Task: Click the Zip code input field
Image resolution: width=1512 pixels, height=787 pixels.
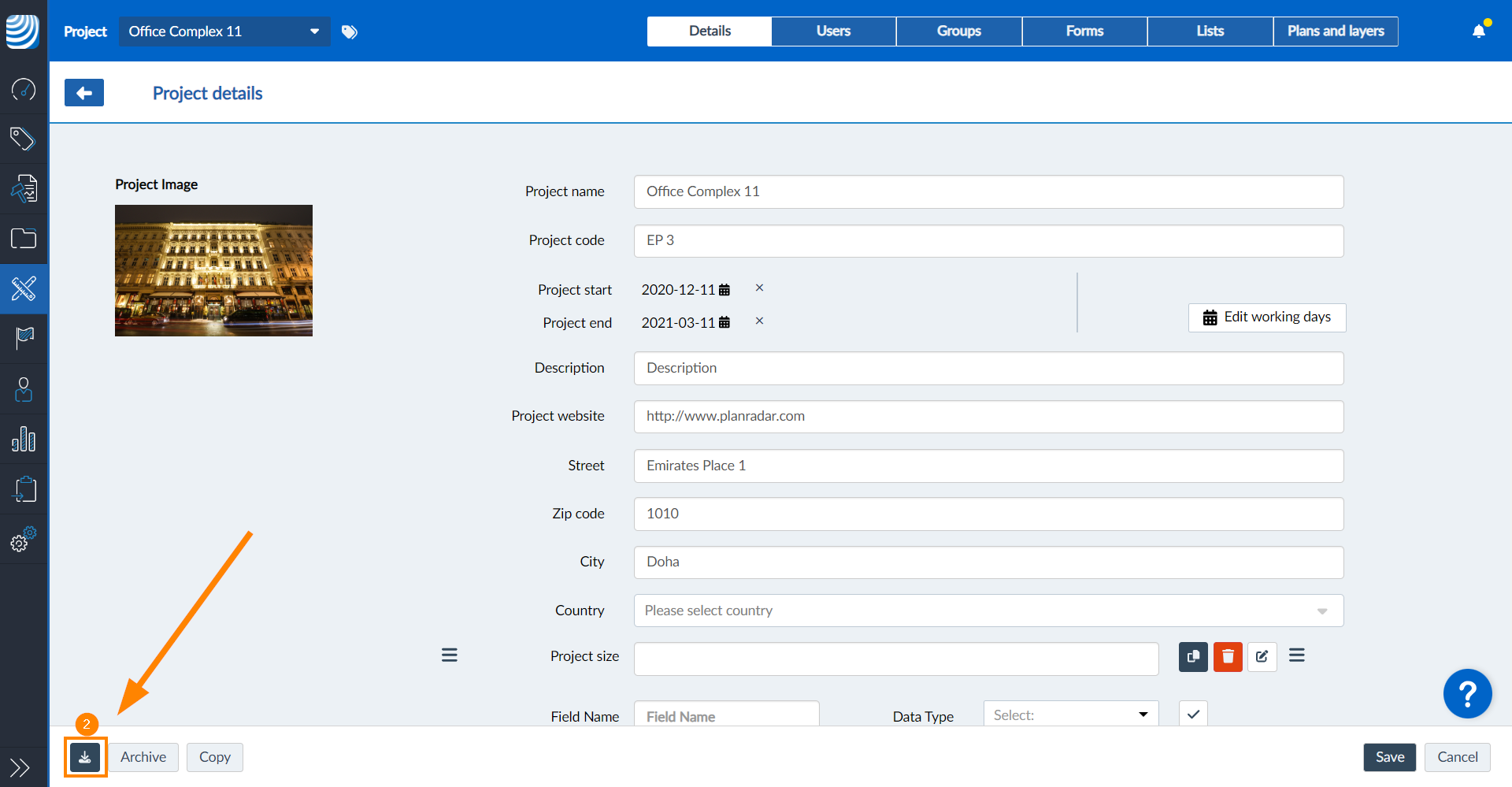Action: point(988,514)
